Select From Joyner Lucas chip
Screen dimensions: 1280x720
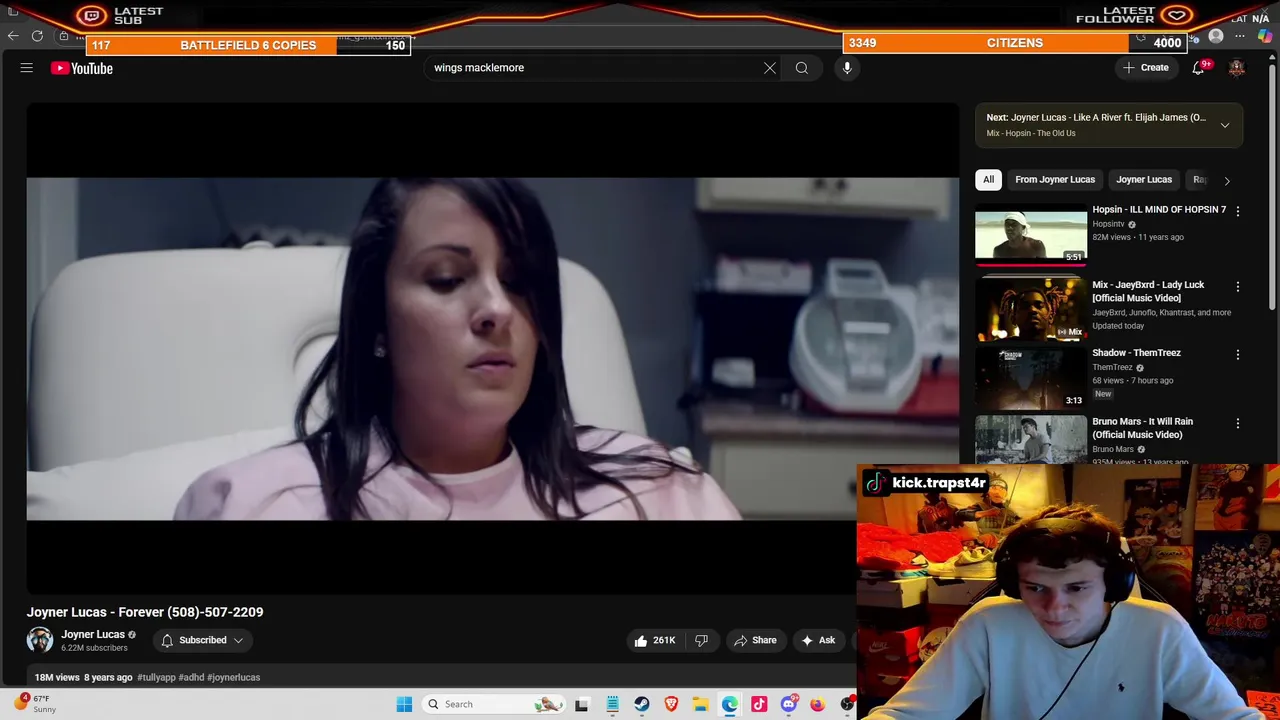(1055, 180)
